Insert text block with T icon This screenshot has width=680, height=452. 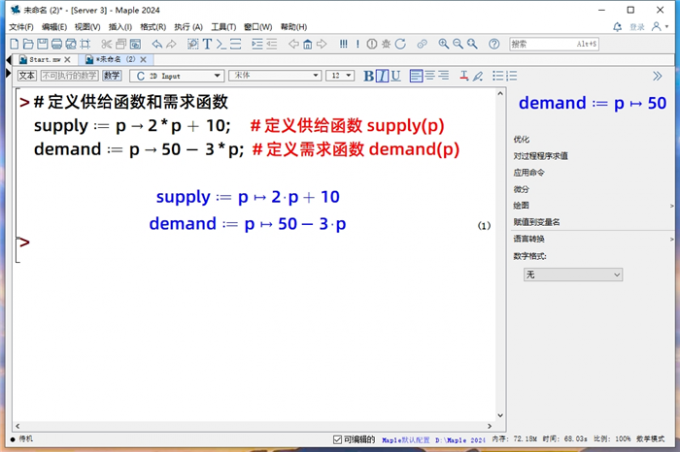(x=207, y=44)
